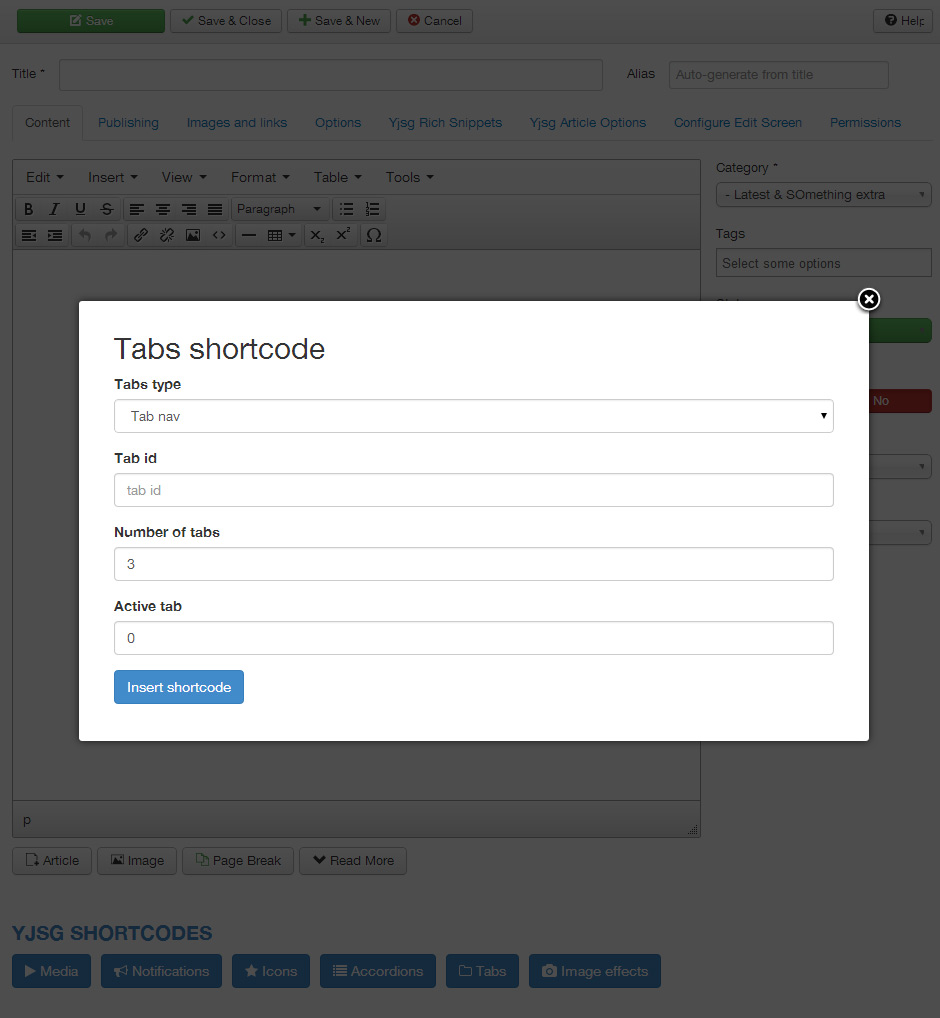Toggle bold formatting in editor toolbar
940x1018 pixels.
click(x=28, y=209)
